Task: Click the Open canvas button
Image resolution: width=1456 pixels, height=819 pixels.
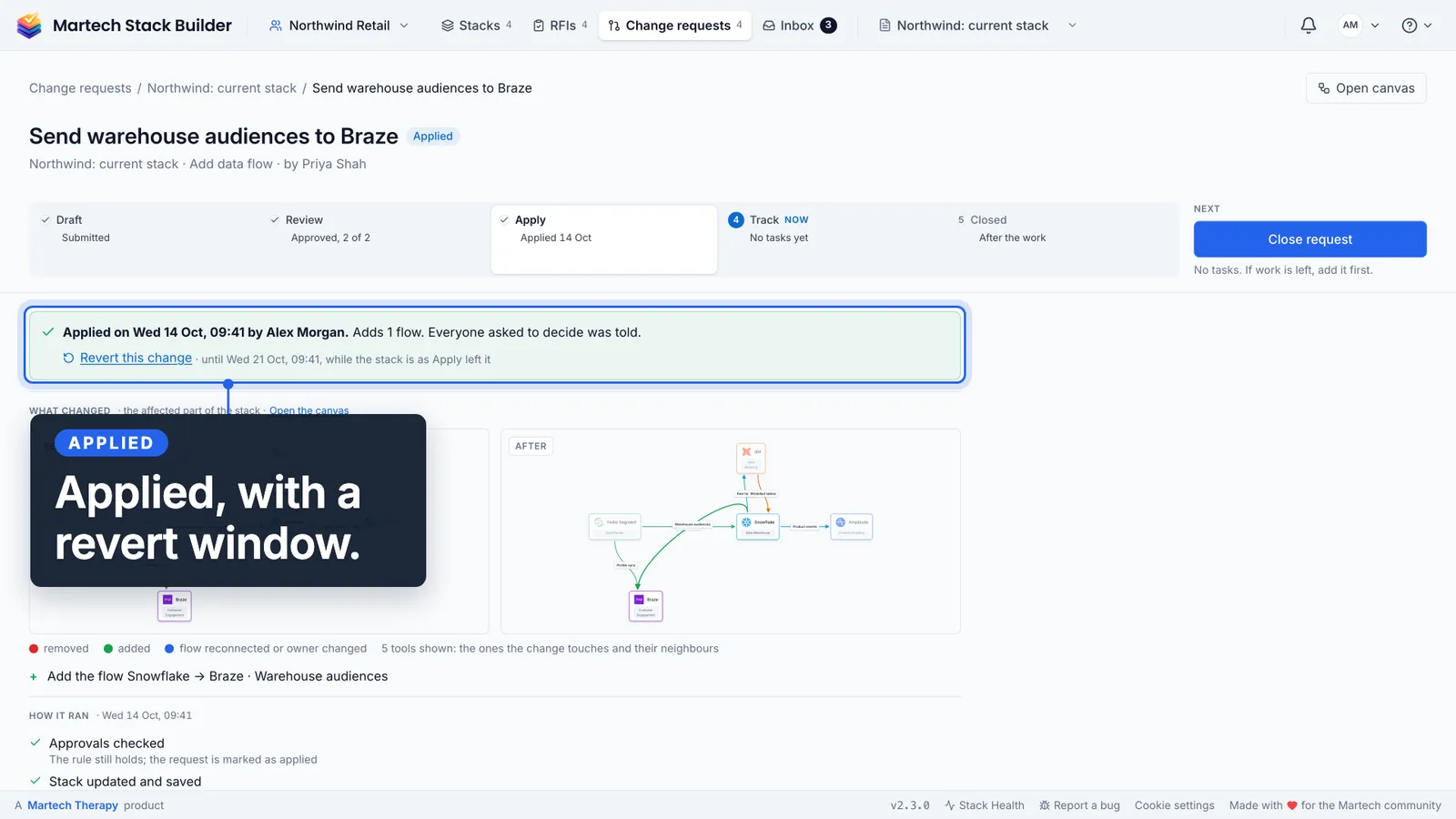Action: pos(1366,88)
